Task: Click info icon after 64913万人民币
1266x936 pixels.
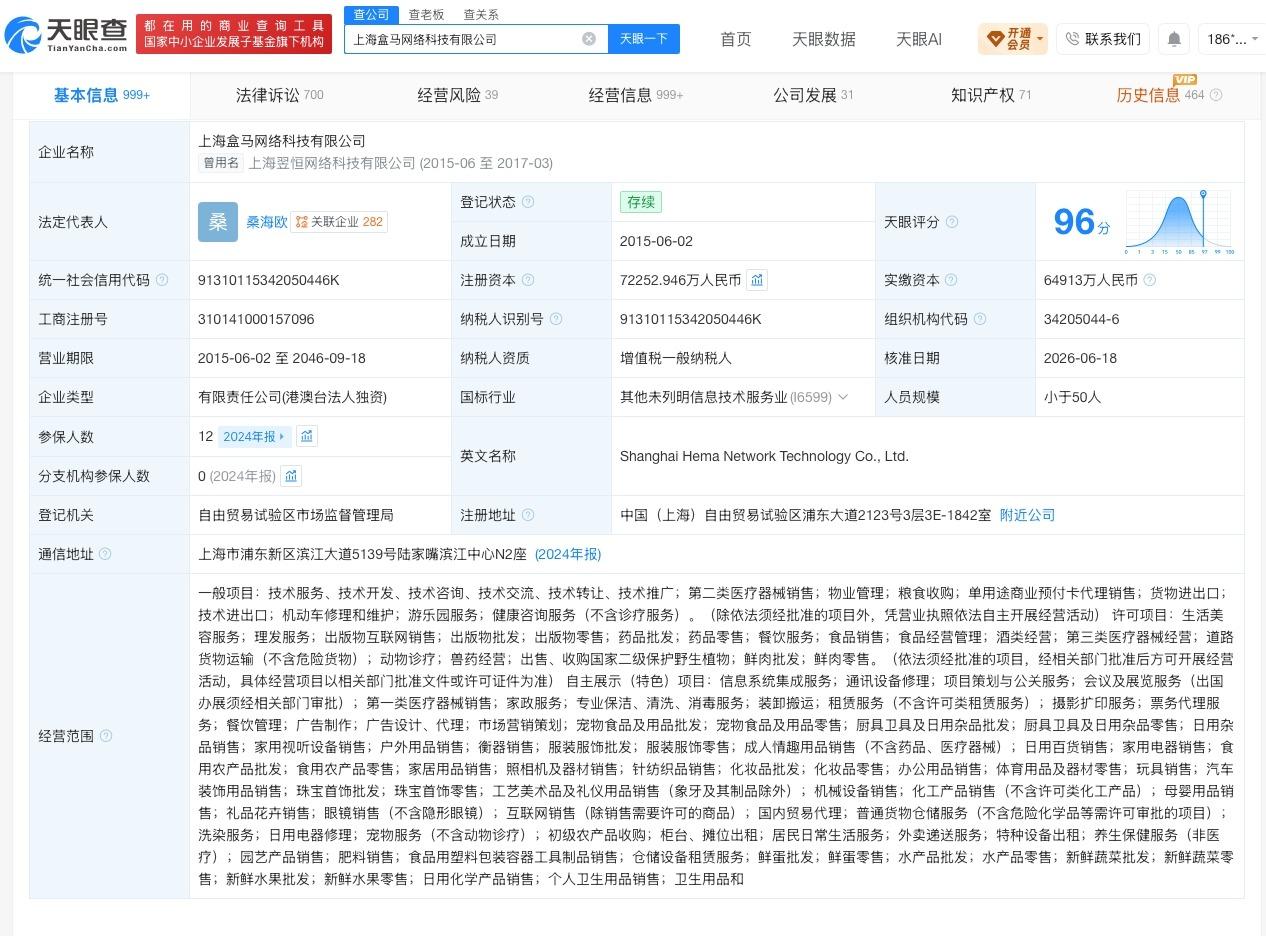Action: point(1150,280)
